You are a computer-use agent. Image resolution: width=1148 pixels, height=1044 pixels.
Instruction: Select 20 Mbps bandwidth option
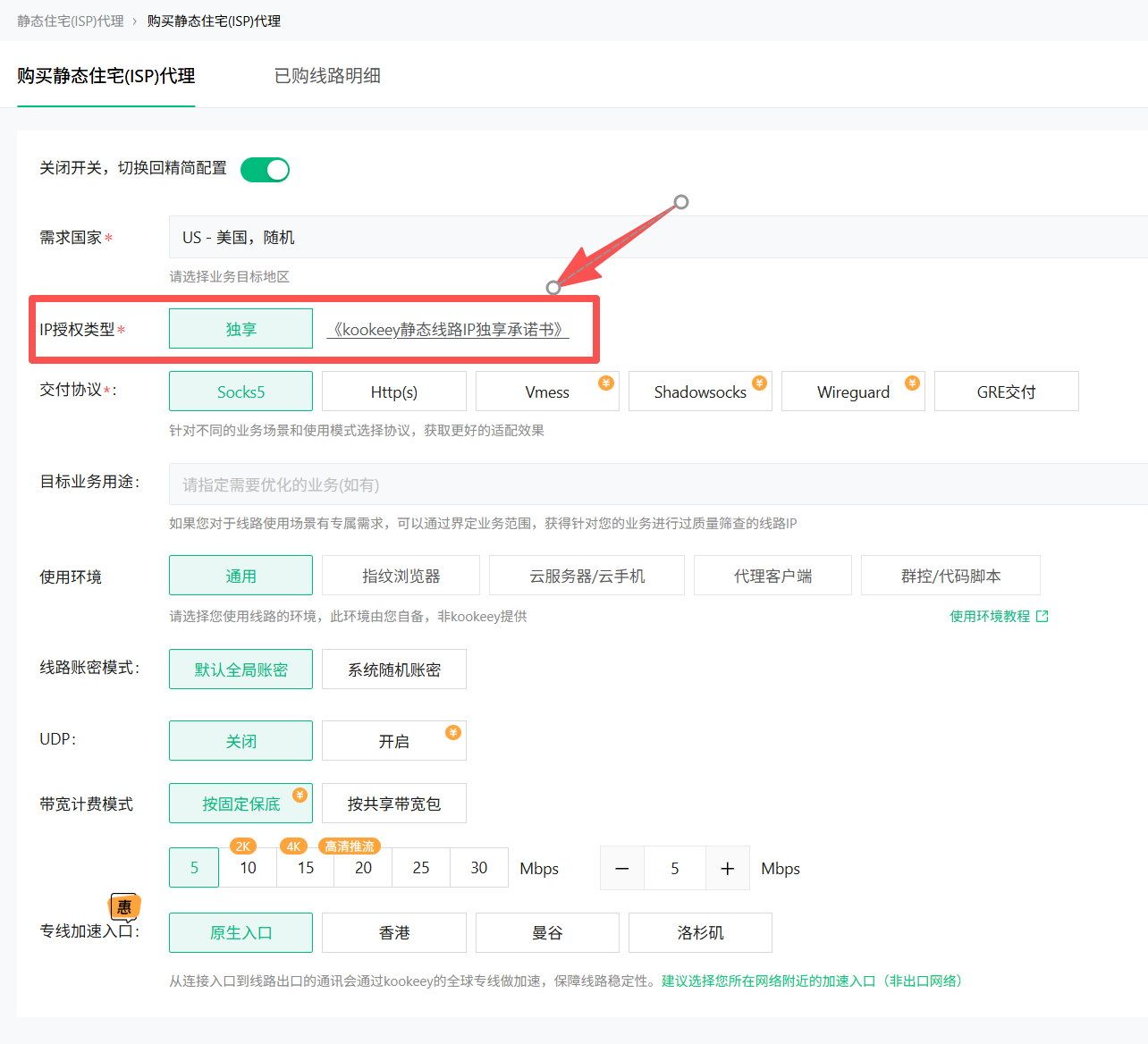pyautogui.click(x=363, y=868)
